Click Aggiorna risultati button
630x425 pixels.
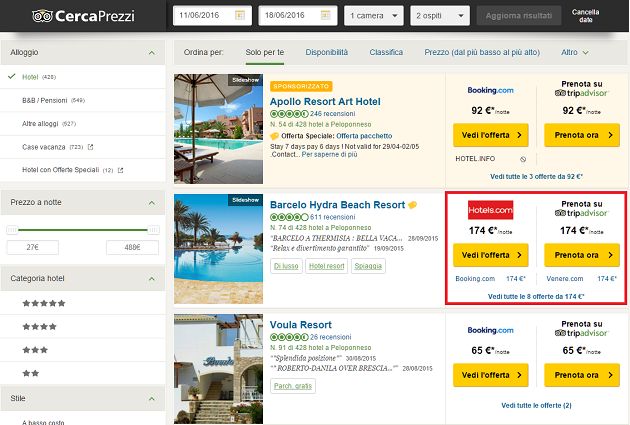(519, 16)
